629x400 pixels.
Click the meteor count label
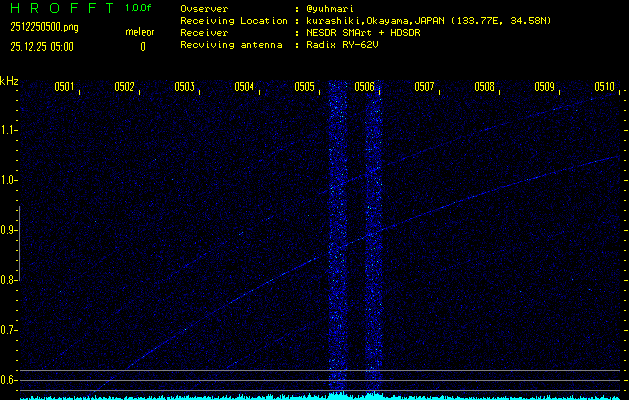pos(140,32)
